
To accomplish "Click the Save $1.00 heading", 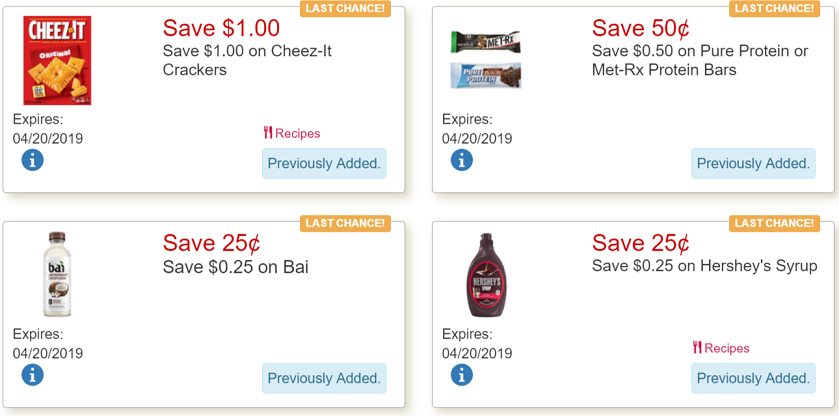I will click(x=221, y=28).
